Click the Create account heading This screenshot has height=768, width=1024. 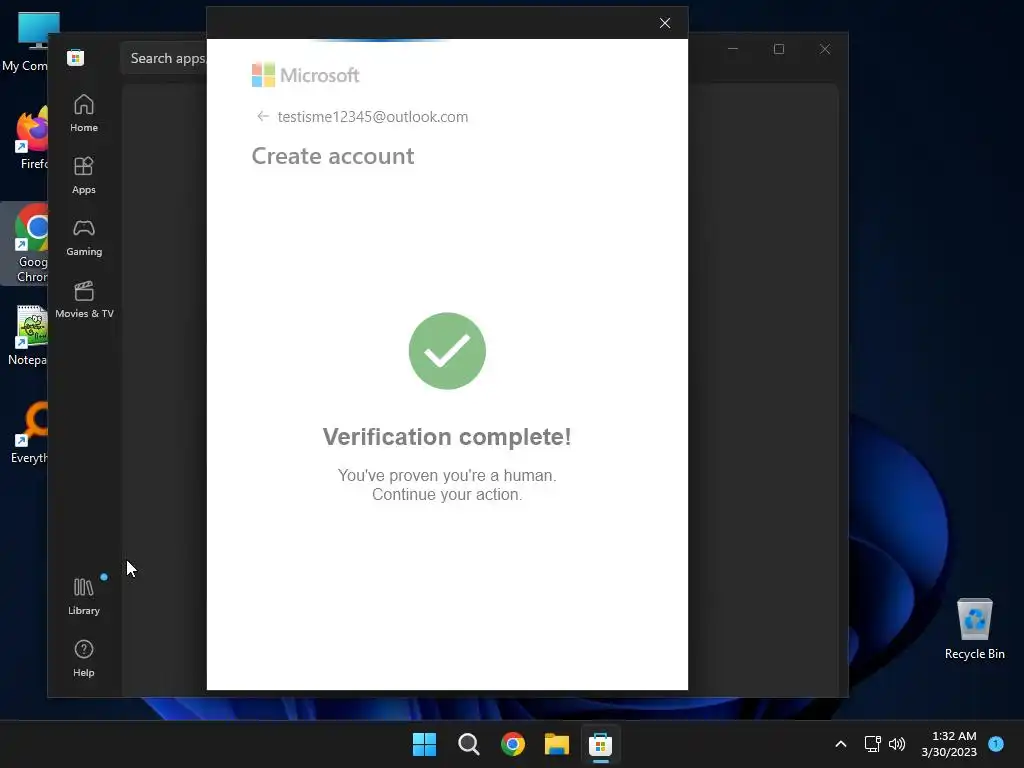pyautogui.click(x=333, y=156)
